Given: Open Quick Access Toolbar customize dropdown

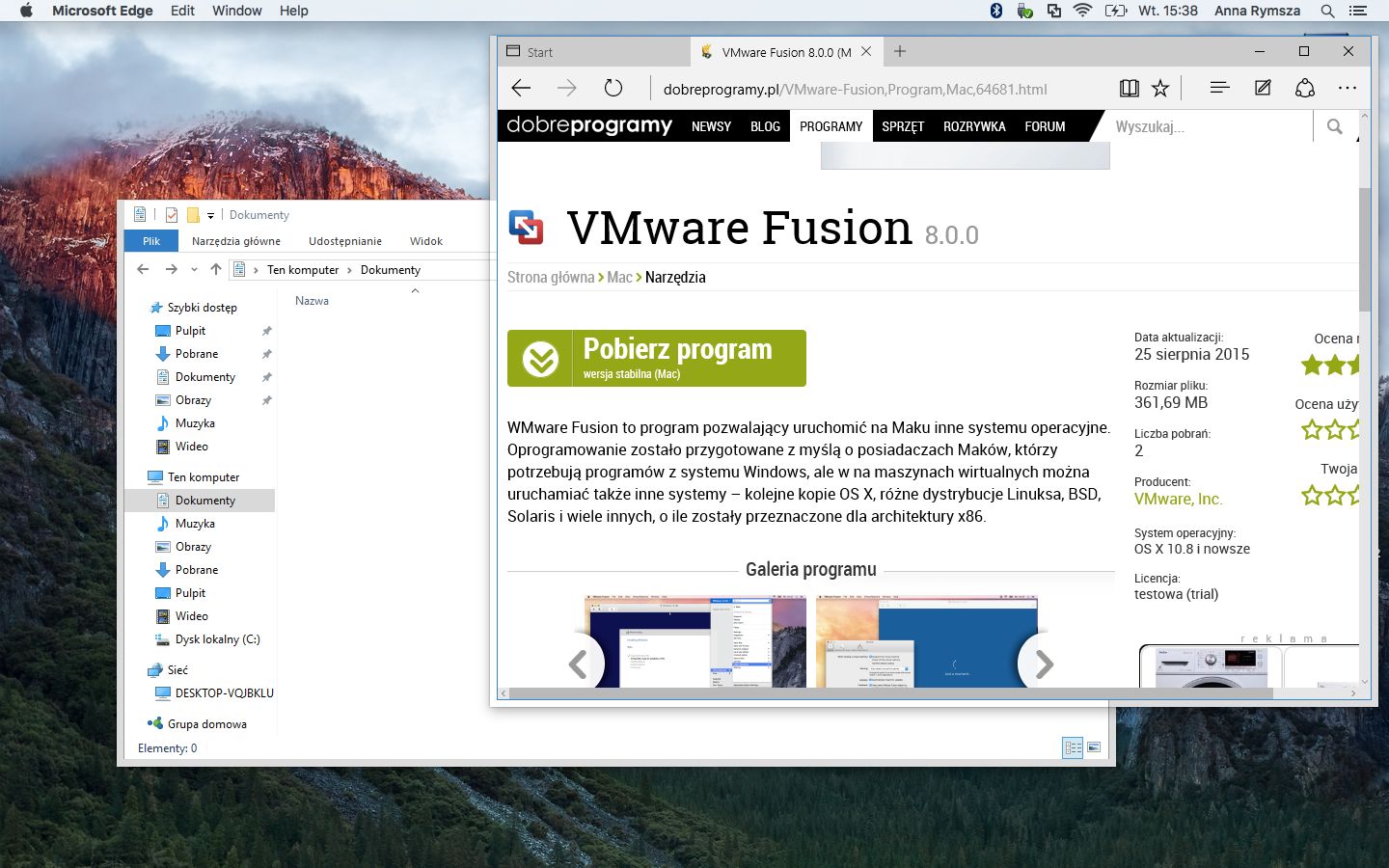Looking at the screenshot, I should pos(210,215).
